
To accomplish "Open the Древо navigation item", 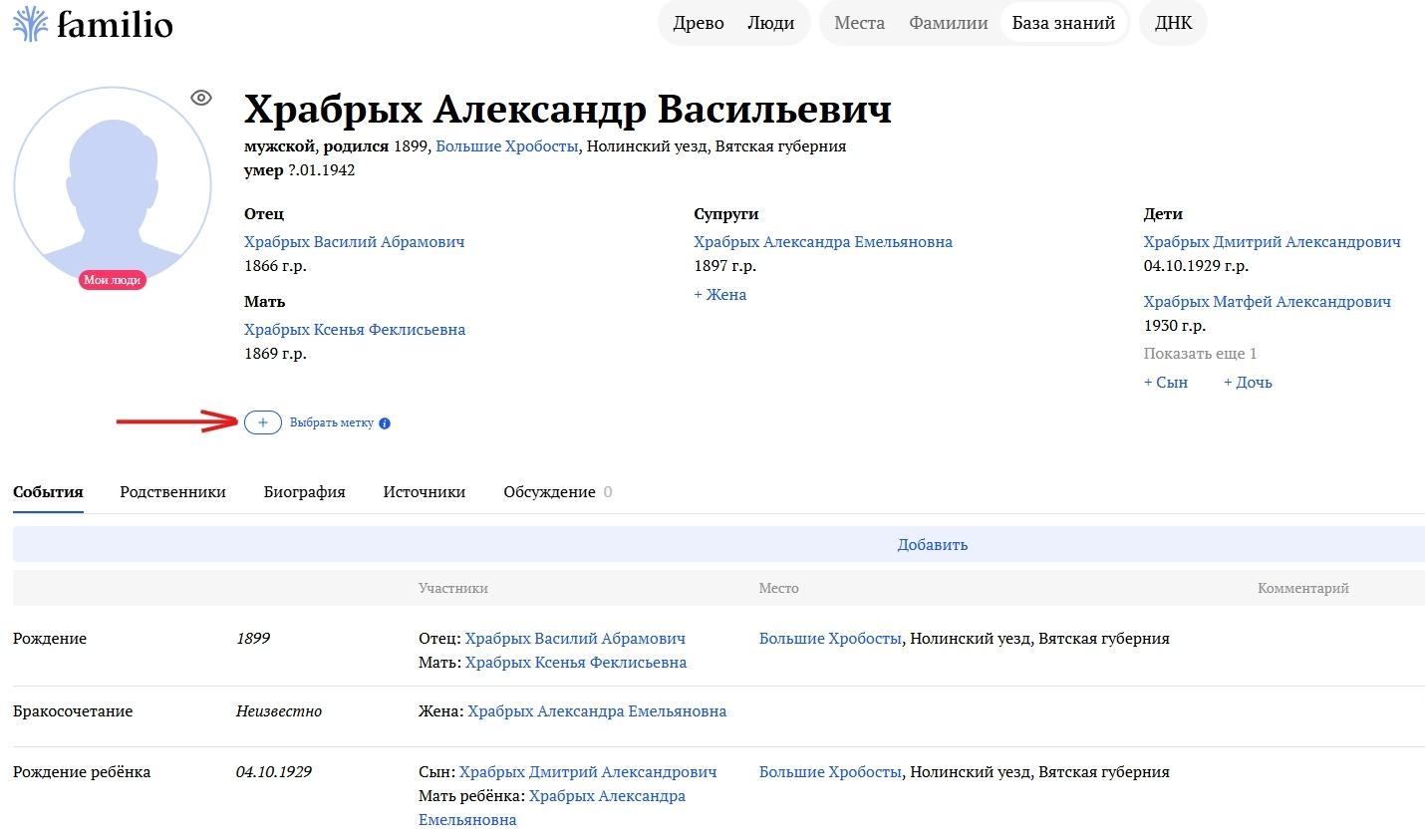I will pos(699,23).
